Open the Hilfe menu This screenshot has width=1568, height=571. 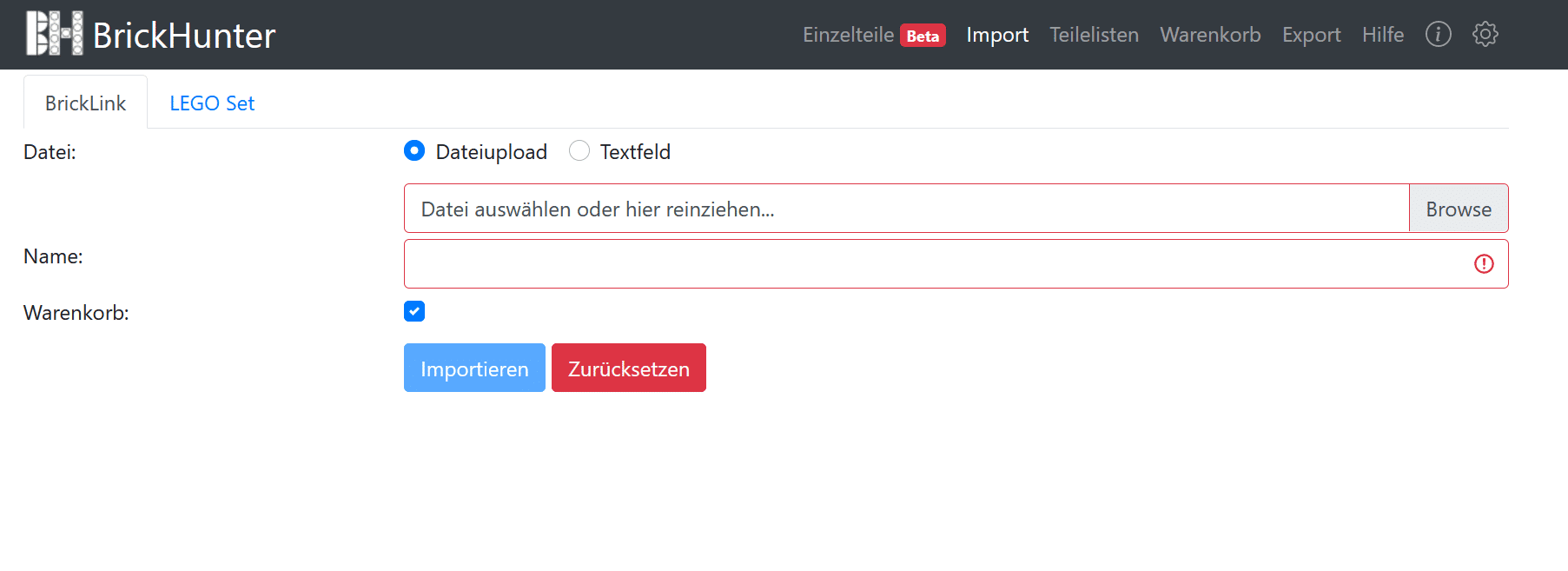click(1383, 35)
